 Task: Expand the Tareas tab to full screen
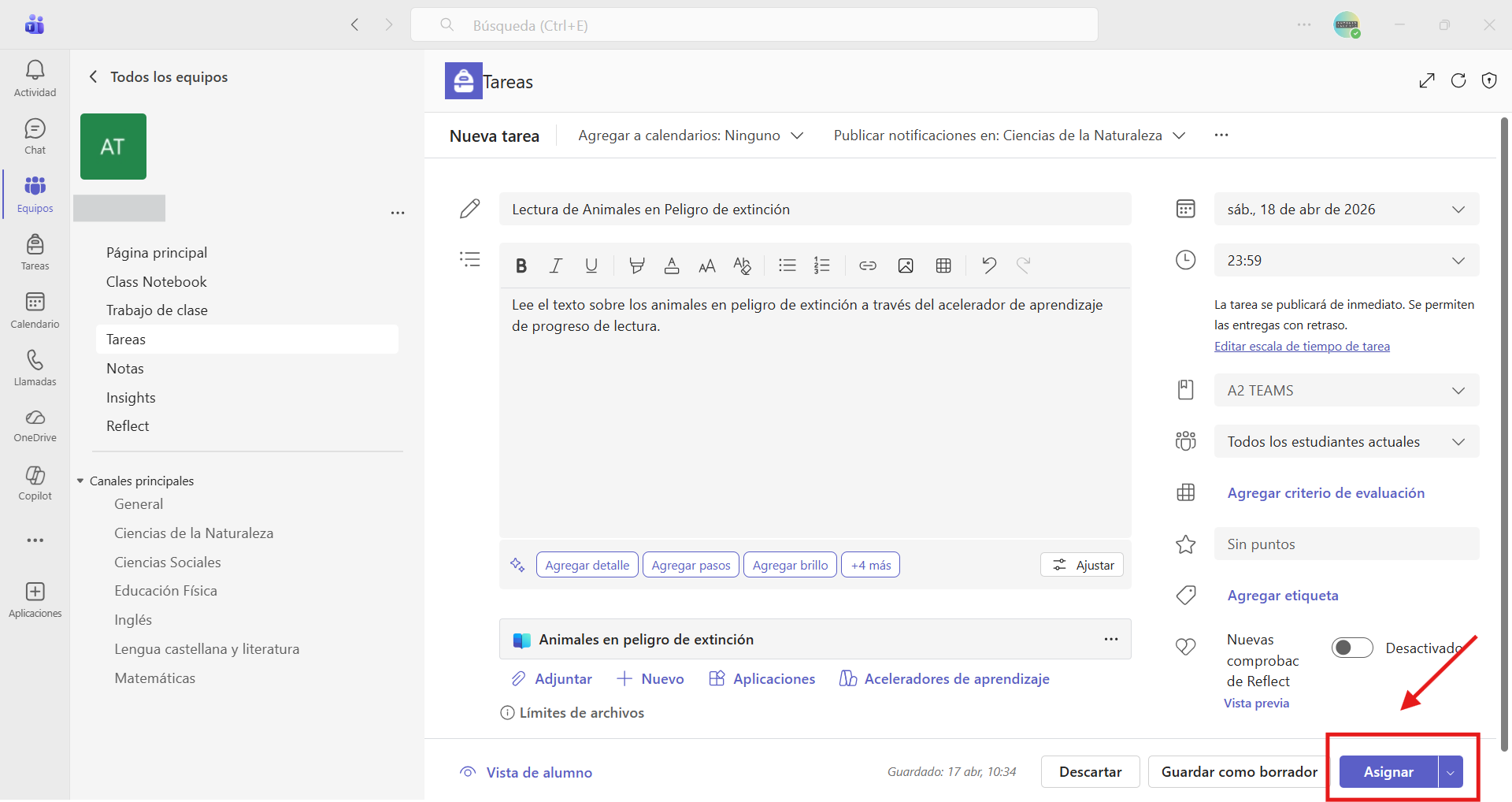point(1427,80)
